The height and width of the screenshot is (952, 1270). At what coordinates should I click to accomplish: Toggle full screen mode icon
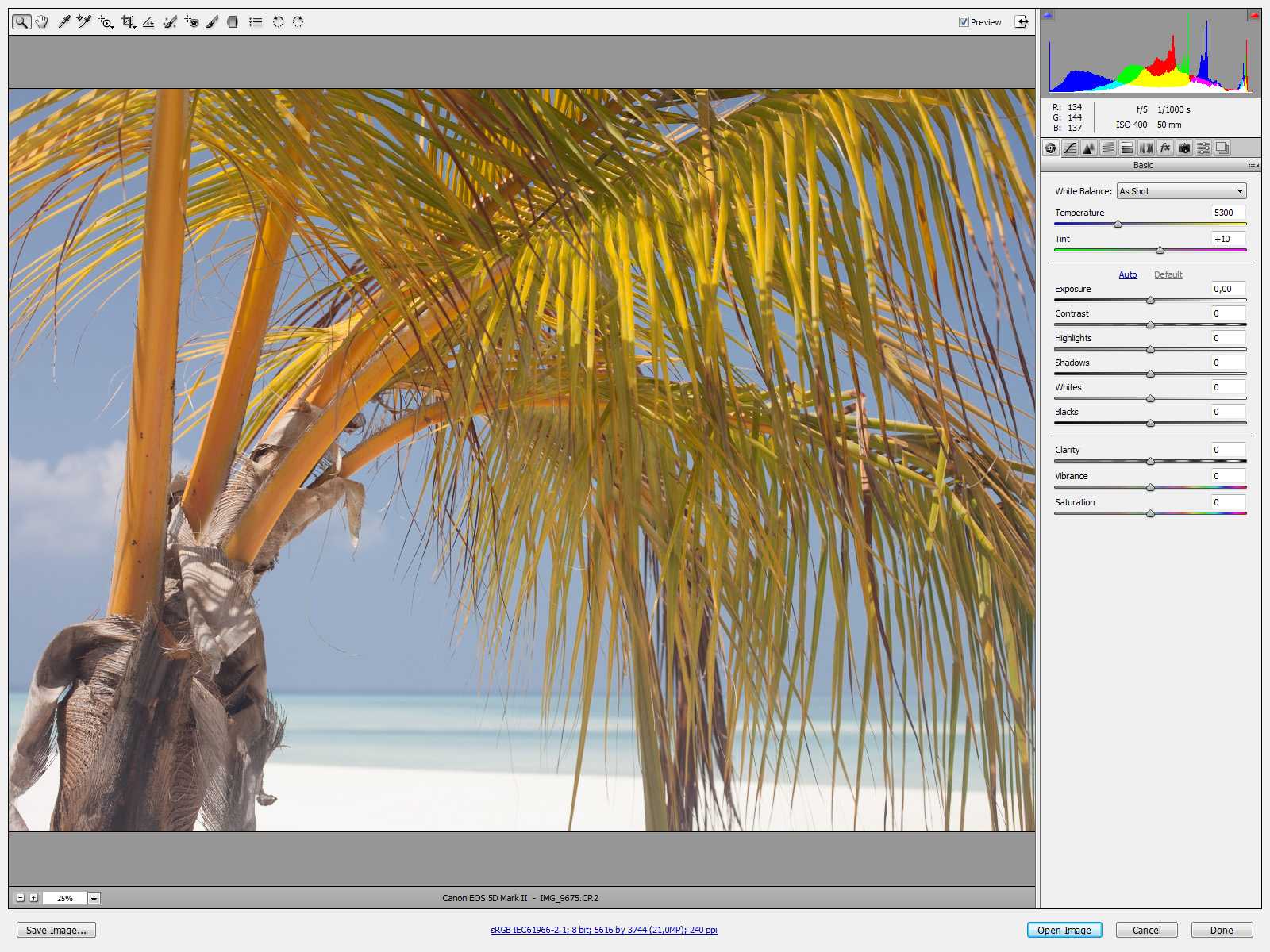(x=1022, y=22)
